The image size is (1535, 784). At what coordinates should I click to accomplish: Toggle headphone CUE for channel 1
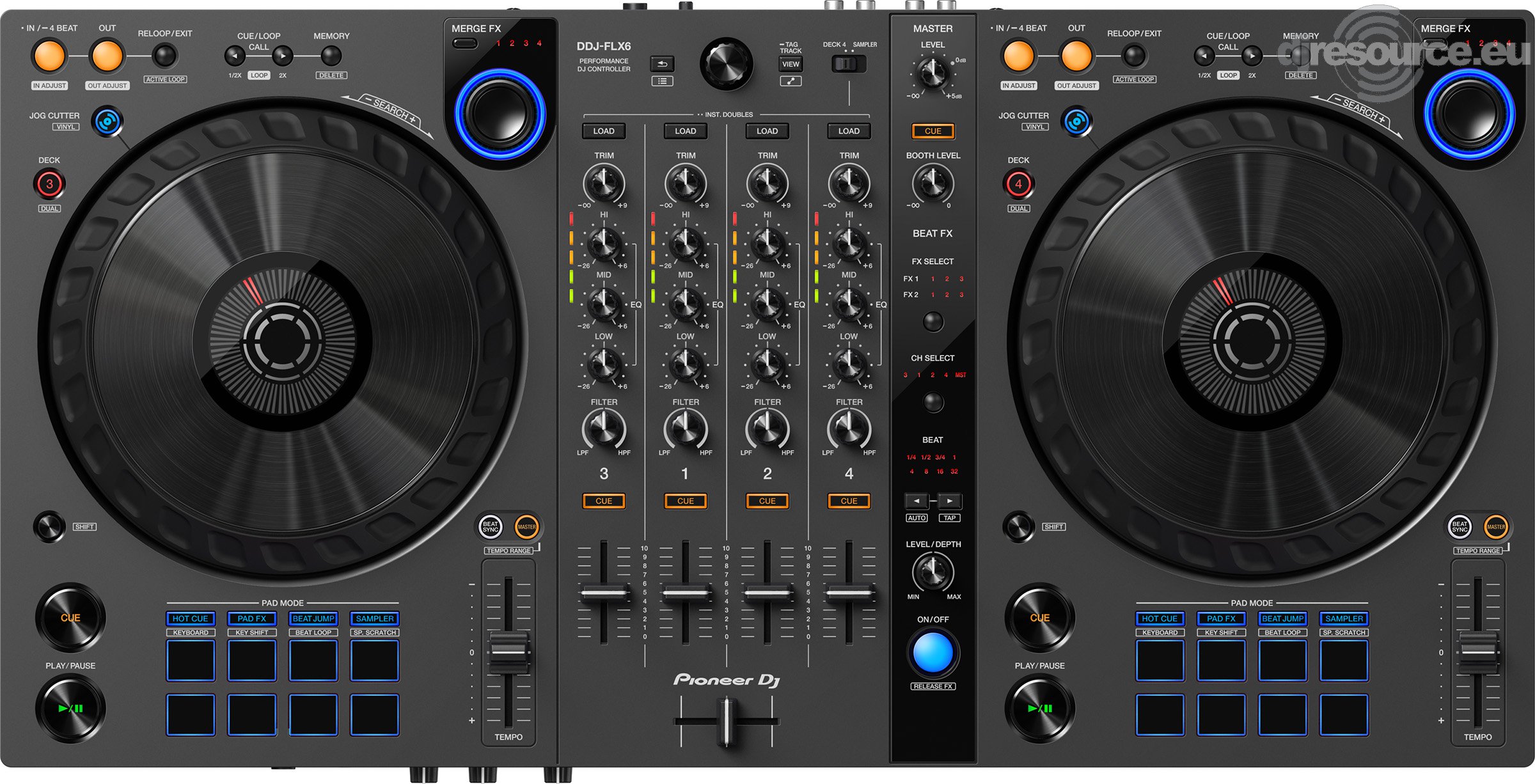pos(685,501)
